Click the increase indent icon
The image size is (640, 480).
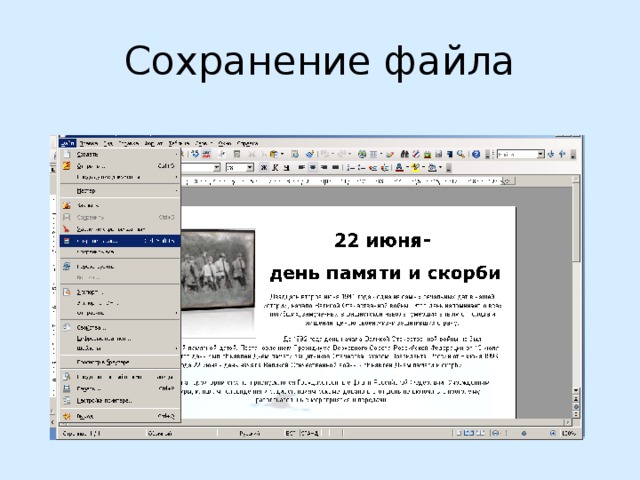click(384, 168)
